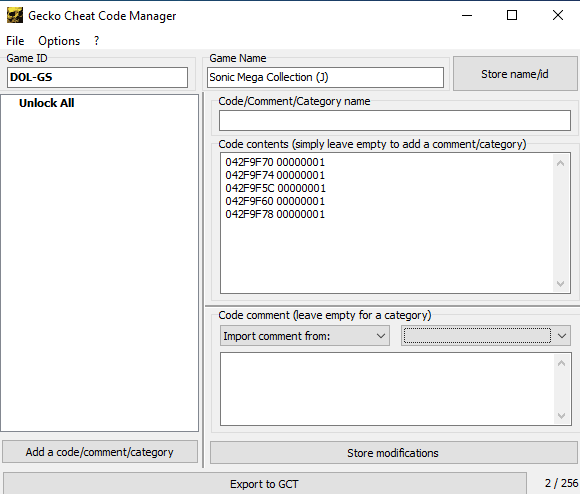The height and width of the screenshot is (494, 580).
Task: Click the Code/Comment/Category name field
Action: click(395, 121)
